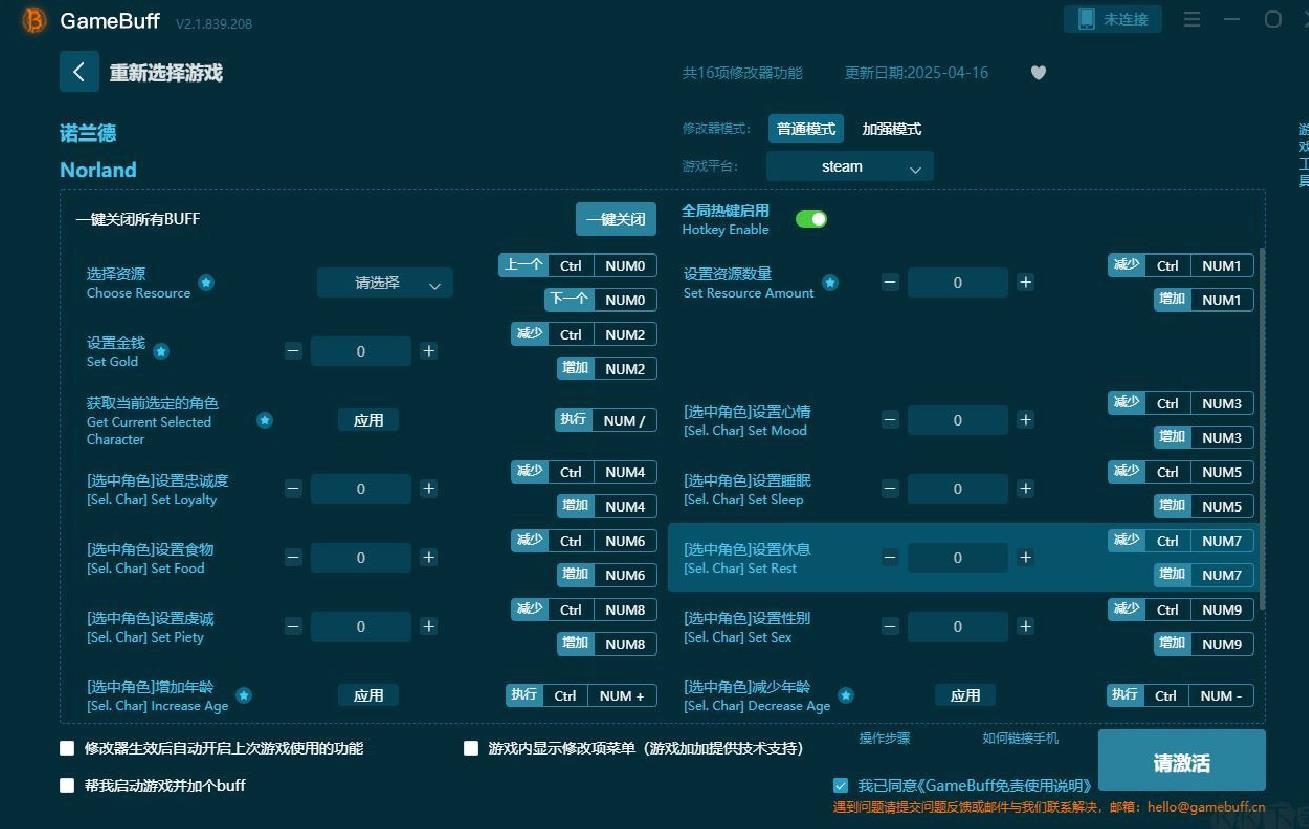Screen dimensions: 1309x829
Task: Click star icon next to Set Gold
Action: coord(161,351)
